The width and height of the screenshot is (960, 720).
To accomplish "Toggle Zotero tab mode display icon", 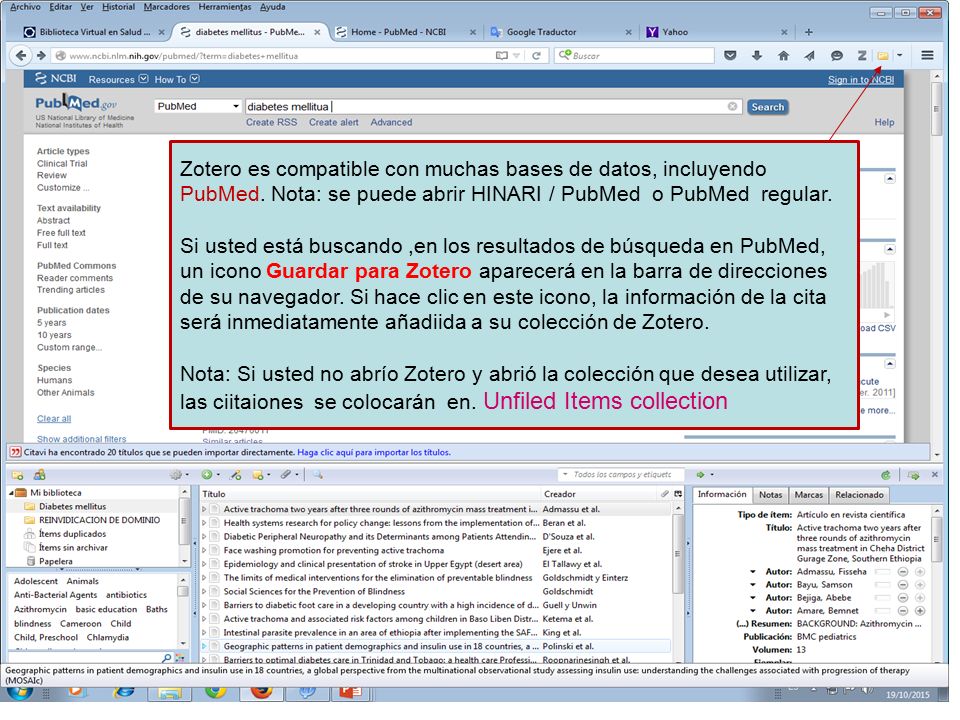I will (x=913, y=475).
